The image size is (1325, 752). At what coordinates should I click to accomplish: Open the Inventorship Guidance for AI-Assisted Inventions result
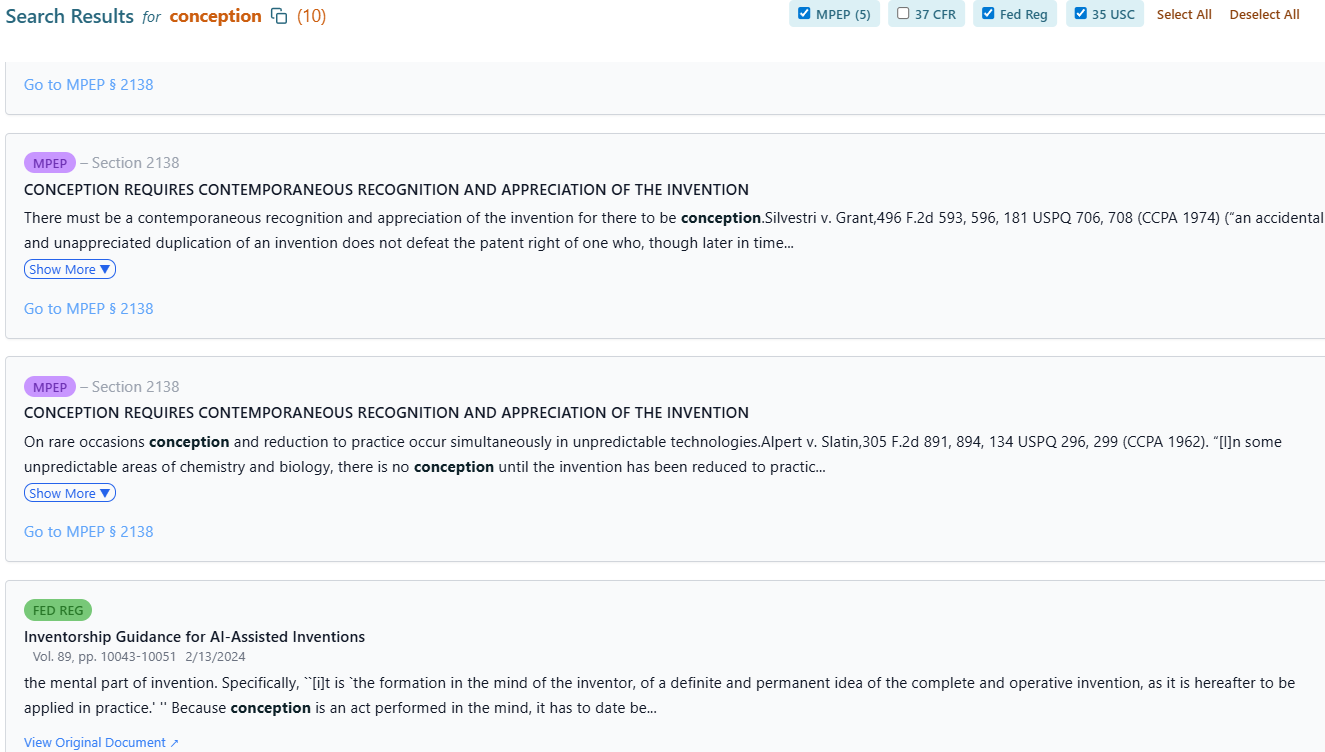point(193,636)
